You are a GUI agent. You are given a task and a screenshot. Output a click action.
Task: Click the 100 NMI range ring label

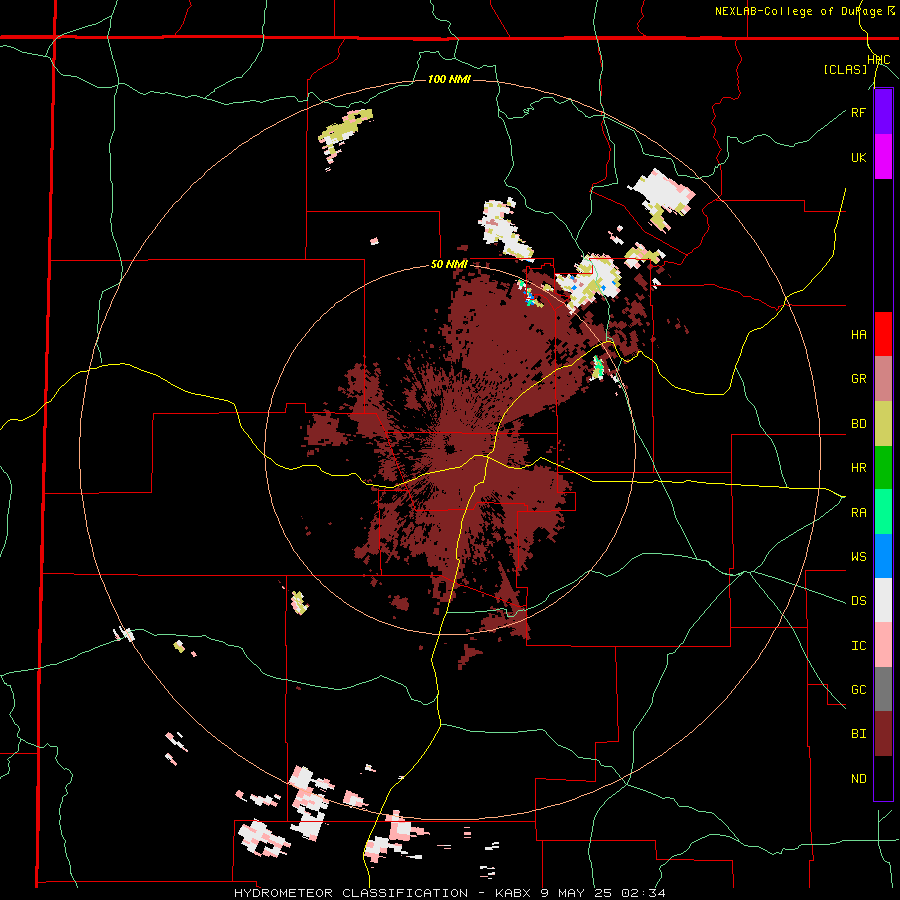(x=449, y=79)
